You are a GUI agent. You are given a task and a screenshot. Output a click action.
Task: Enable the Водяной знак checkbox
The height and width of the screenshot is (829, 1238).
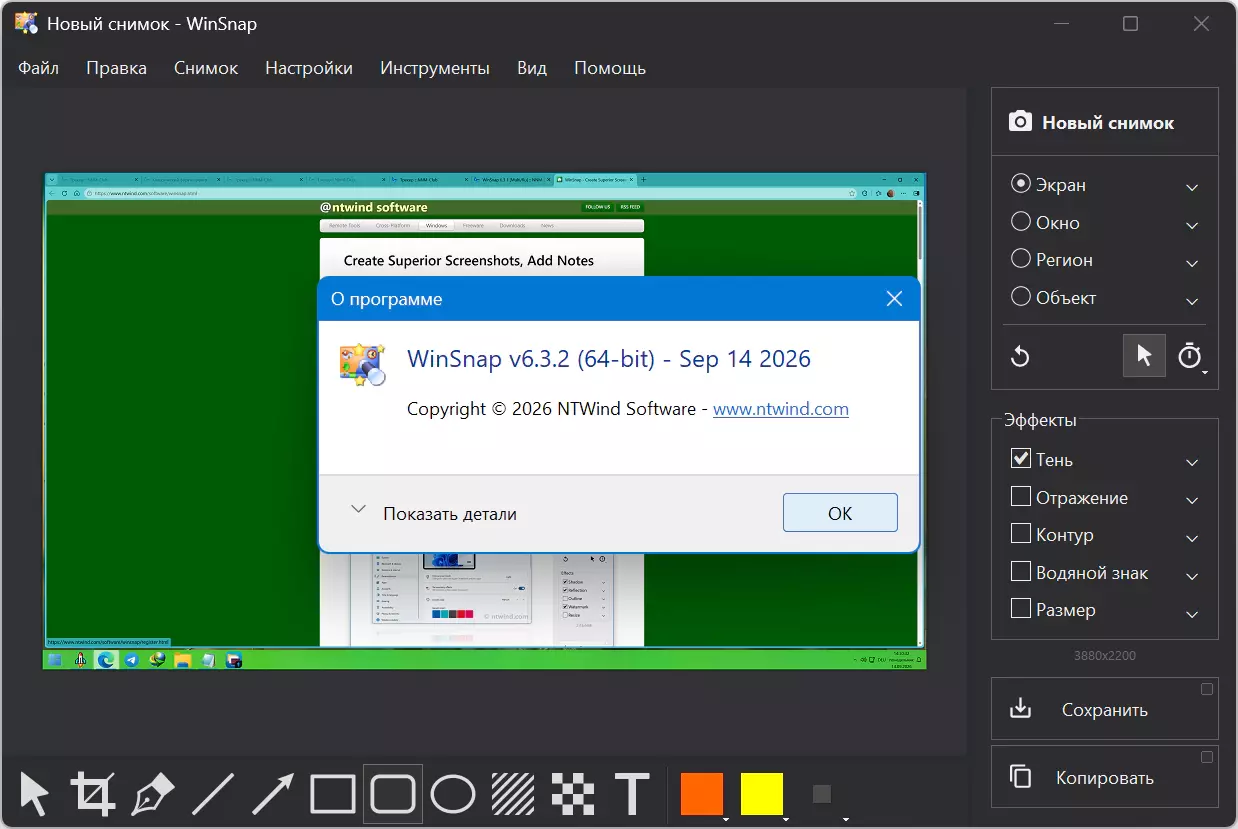click(x=1021, y=571)
